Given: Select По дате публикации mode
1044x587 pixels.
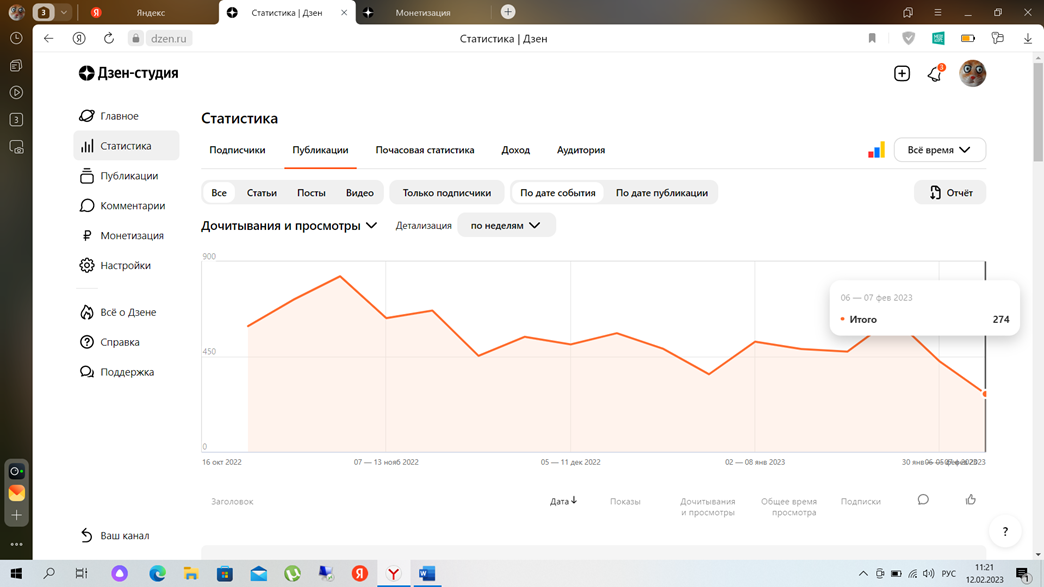Looking at the screenshot, I should (x=662, y=192).
